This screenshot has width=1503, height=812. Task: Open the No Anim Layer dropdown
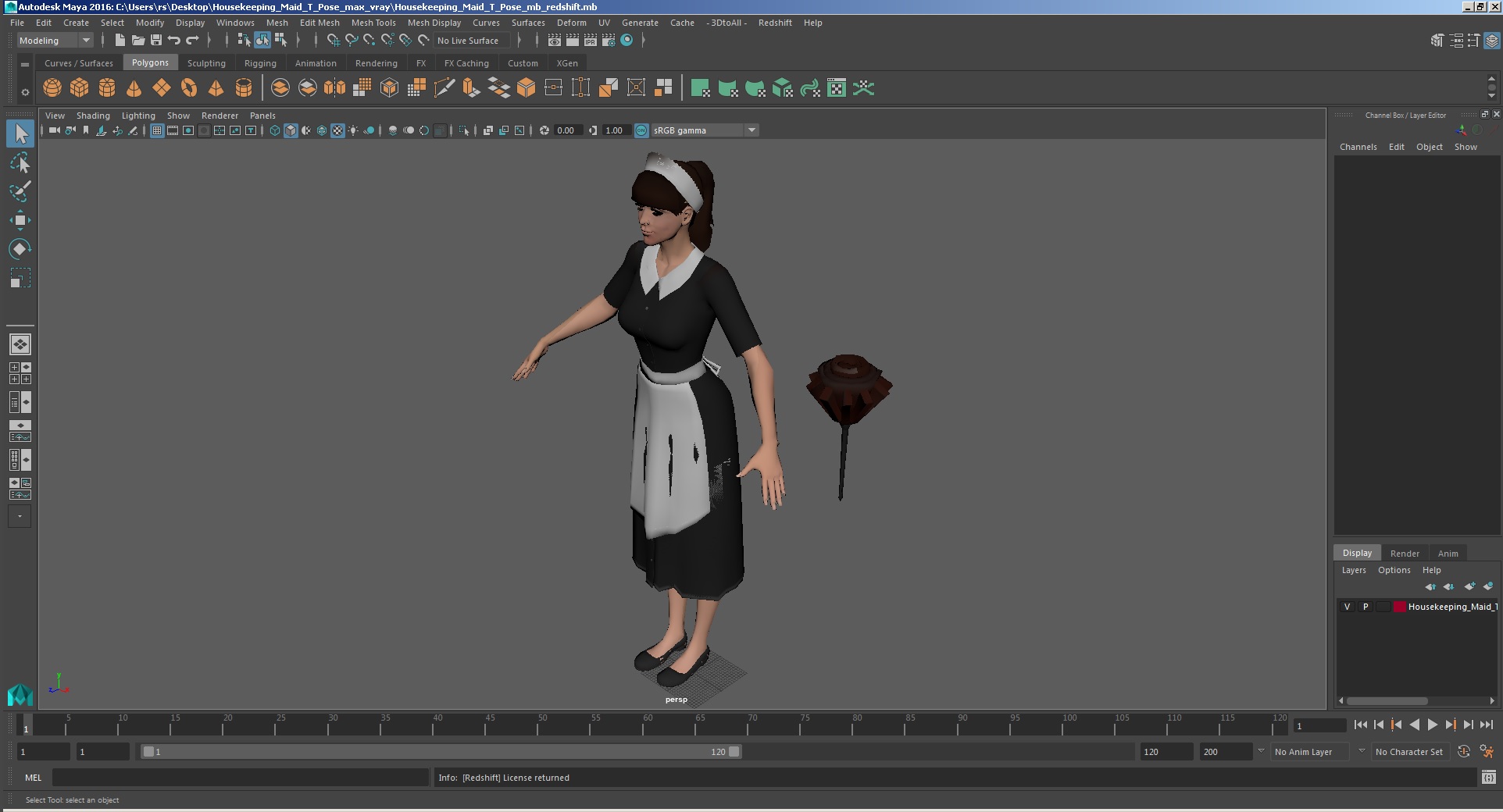1311,752
